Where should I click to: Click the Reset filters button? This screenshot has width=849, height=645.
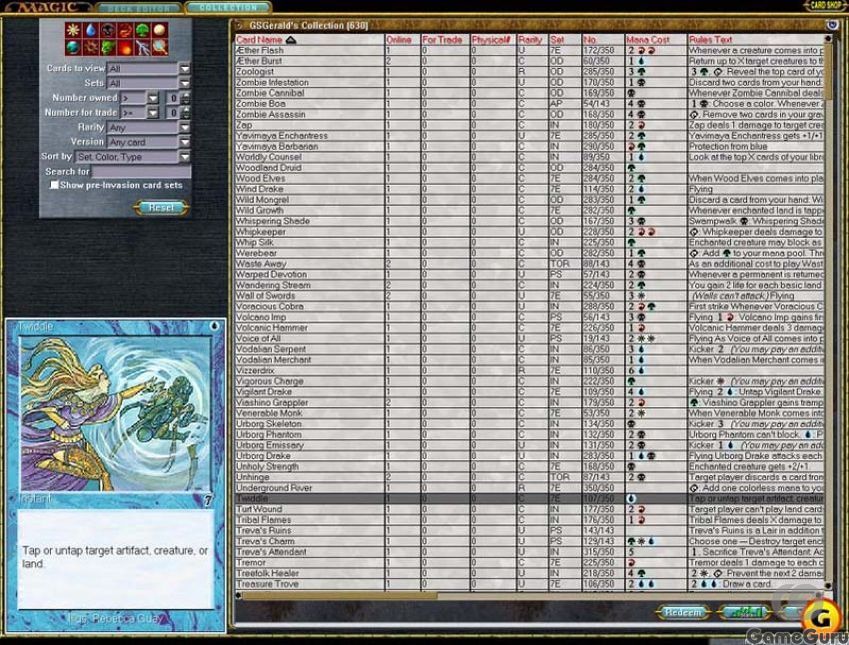pyautogui.click(x=161, y=207)
